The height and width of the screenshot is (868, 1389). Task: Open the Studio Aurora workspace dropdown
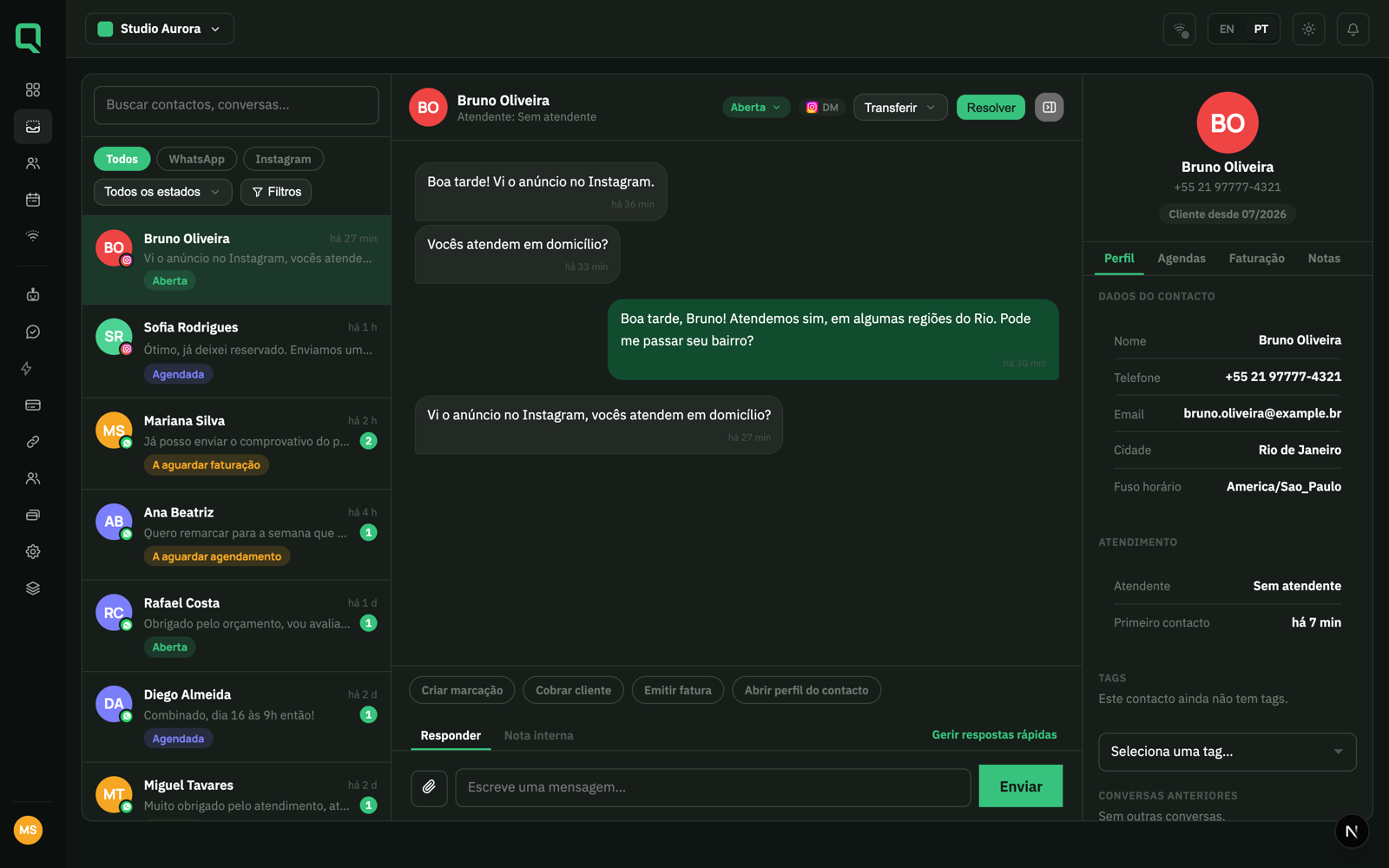[x=160, y=29]
